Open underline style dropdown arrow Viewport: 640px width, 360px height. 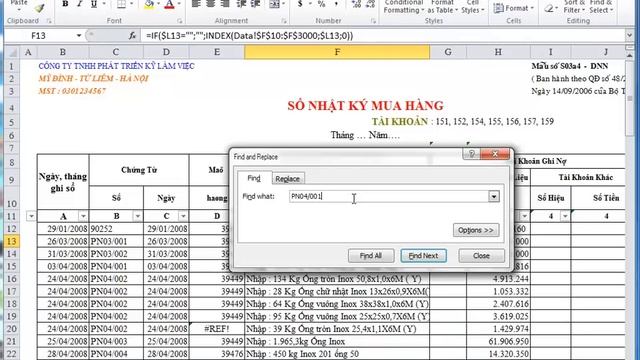(x=104, y=4)
